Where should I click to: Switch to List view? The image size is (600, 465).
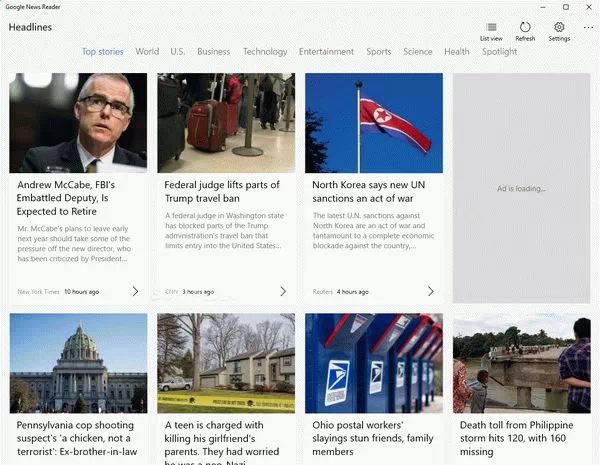491,32
